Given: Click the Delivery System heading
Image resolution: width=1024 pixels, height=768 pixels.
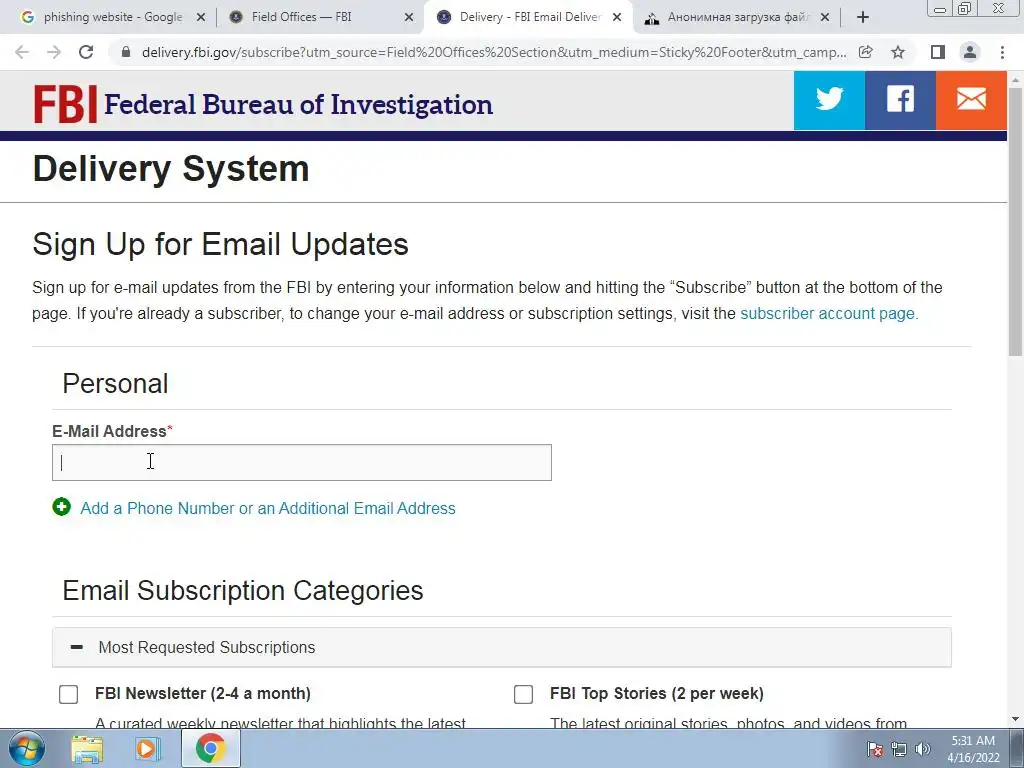Looking at the screenshot, I should [x=171, y=168].
